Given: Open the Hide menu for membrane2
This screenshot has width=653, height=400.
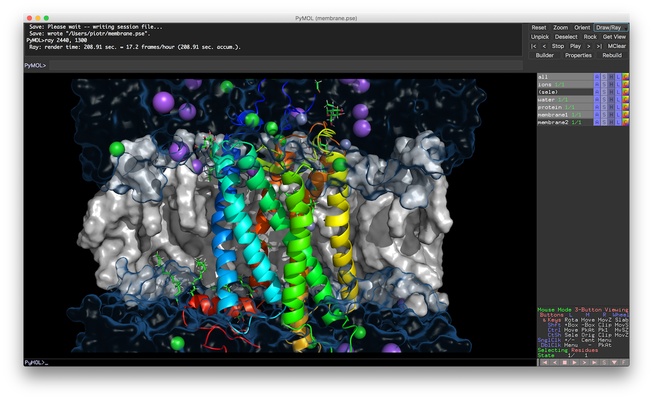Looking at the screenshot, I should coord(611,122).
